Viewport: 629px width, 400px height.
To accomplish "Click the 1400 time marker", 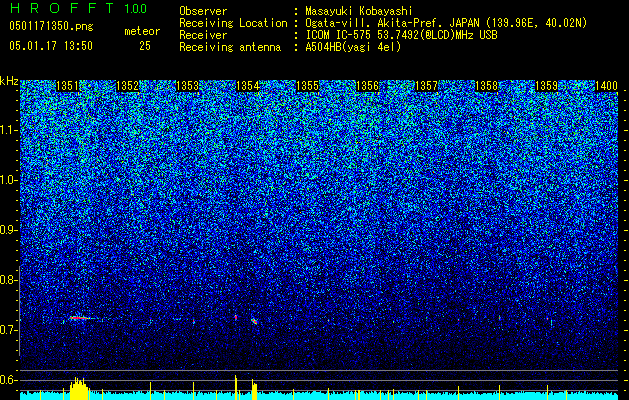I will (x=606, y=86).
